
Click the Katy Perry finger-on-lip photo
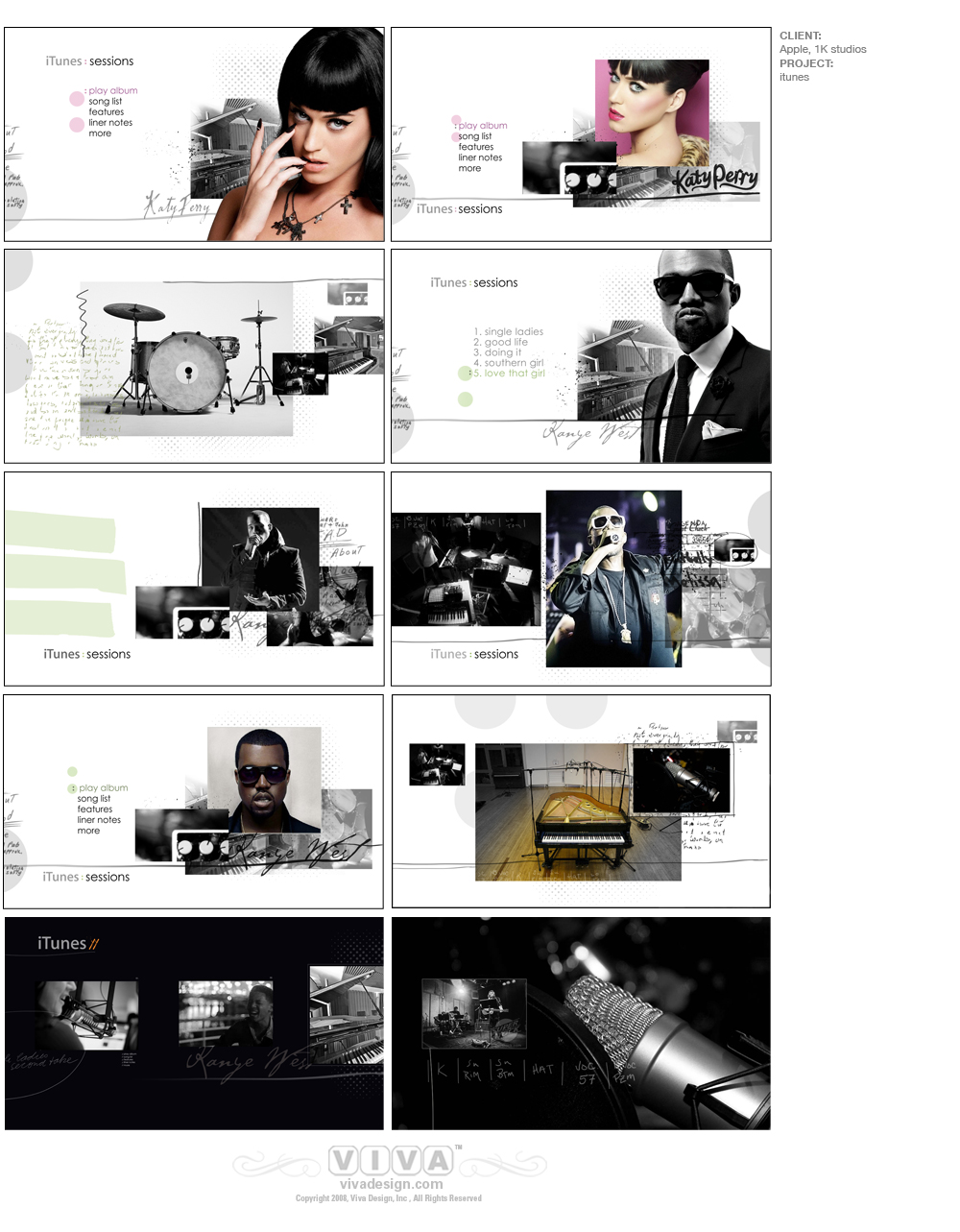tap(298, 134)
